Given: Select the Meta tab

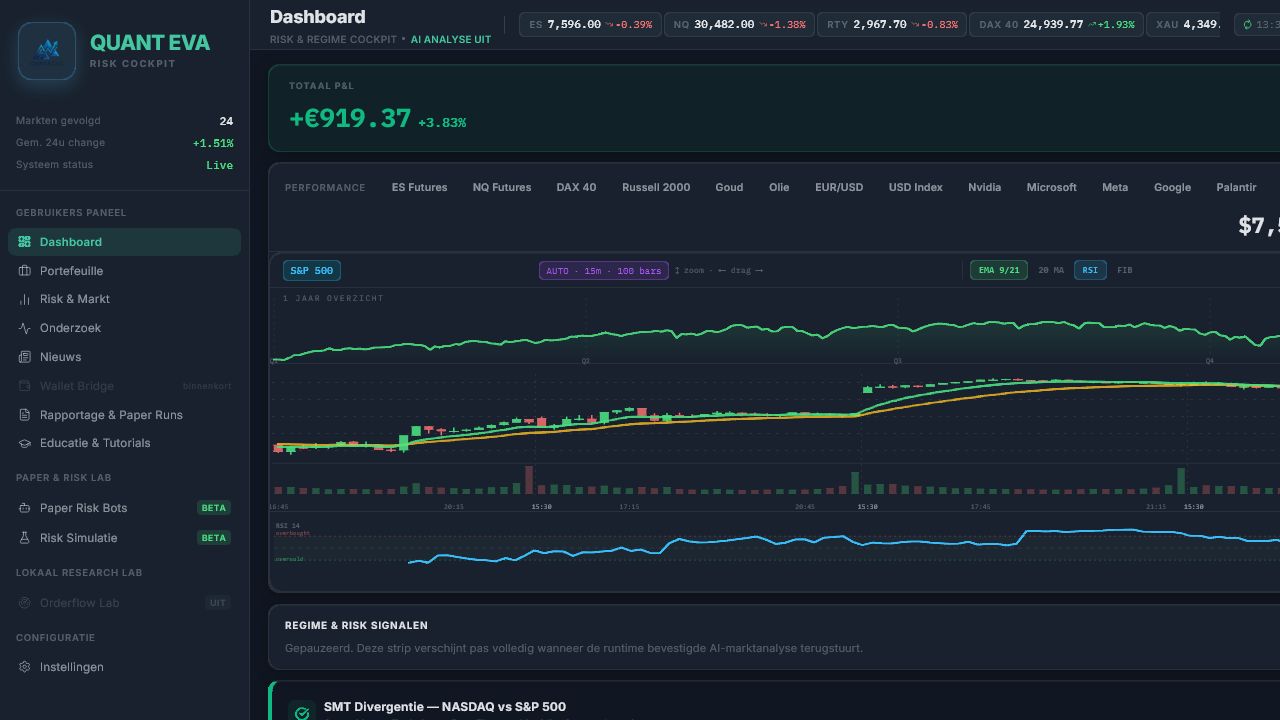Looking at the screenshot, I should (1115, 188).
